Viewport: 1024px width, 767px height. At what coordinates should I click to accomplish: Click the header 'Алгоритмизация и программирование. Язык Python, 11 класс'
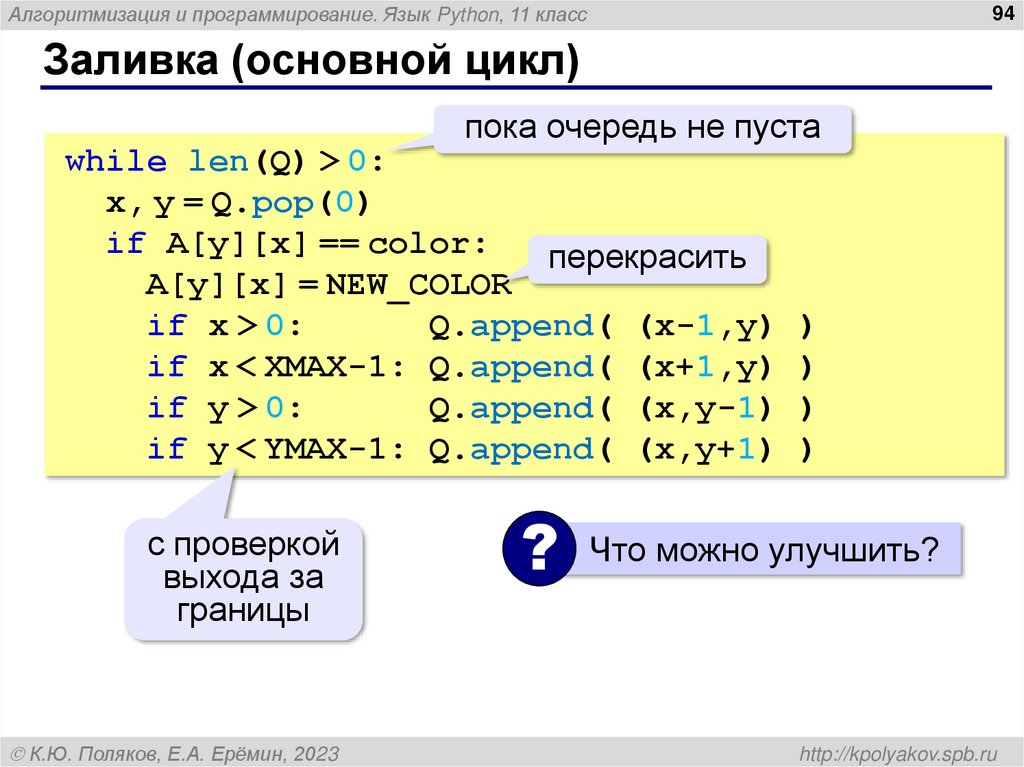[298, 14]
